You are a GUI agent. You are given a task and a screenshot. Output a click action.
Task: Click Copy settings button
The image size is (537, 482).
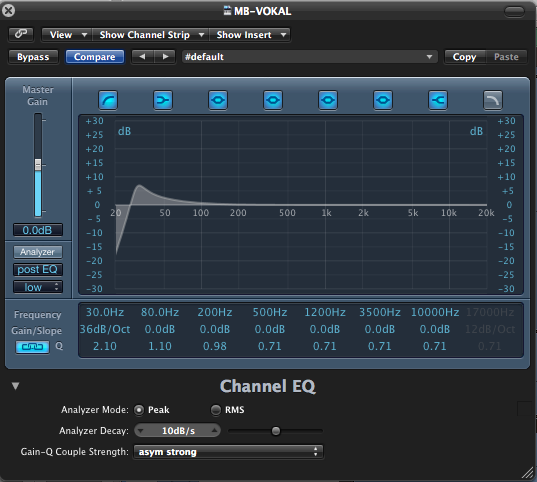coord(465,57)
